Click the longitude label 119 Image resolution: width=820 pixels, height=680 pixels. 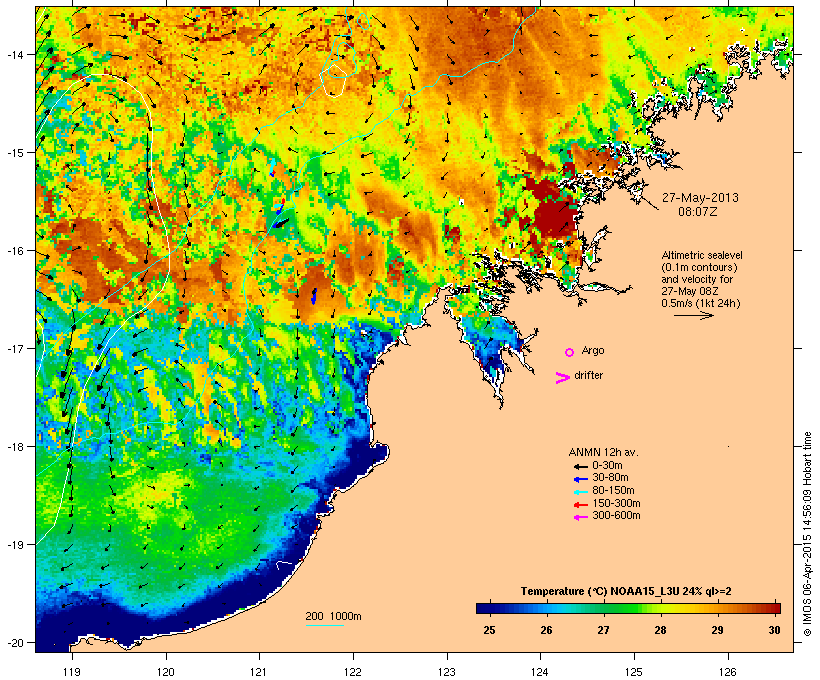tap(72, 672)
